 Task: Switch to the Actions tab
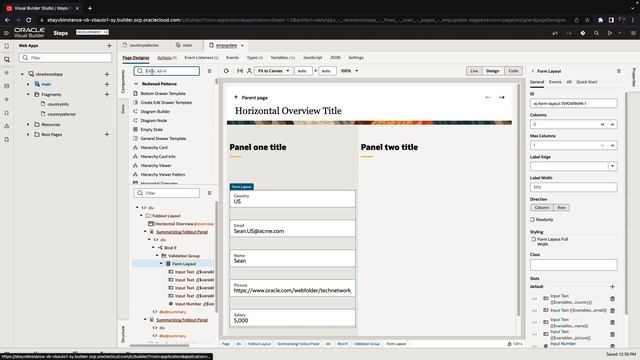click(x=167, y=58)
